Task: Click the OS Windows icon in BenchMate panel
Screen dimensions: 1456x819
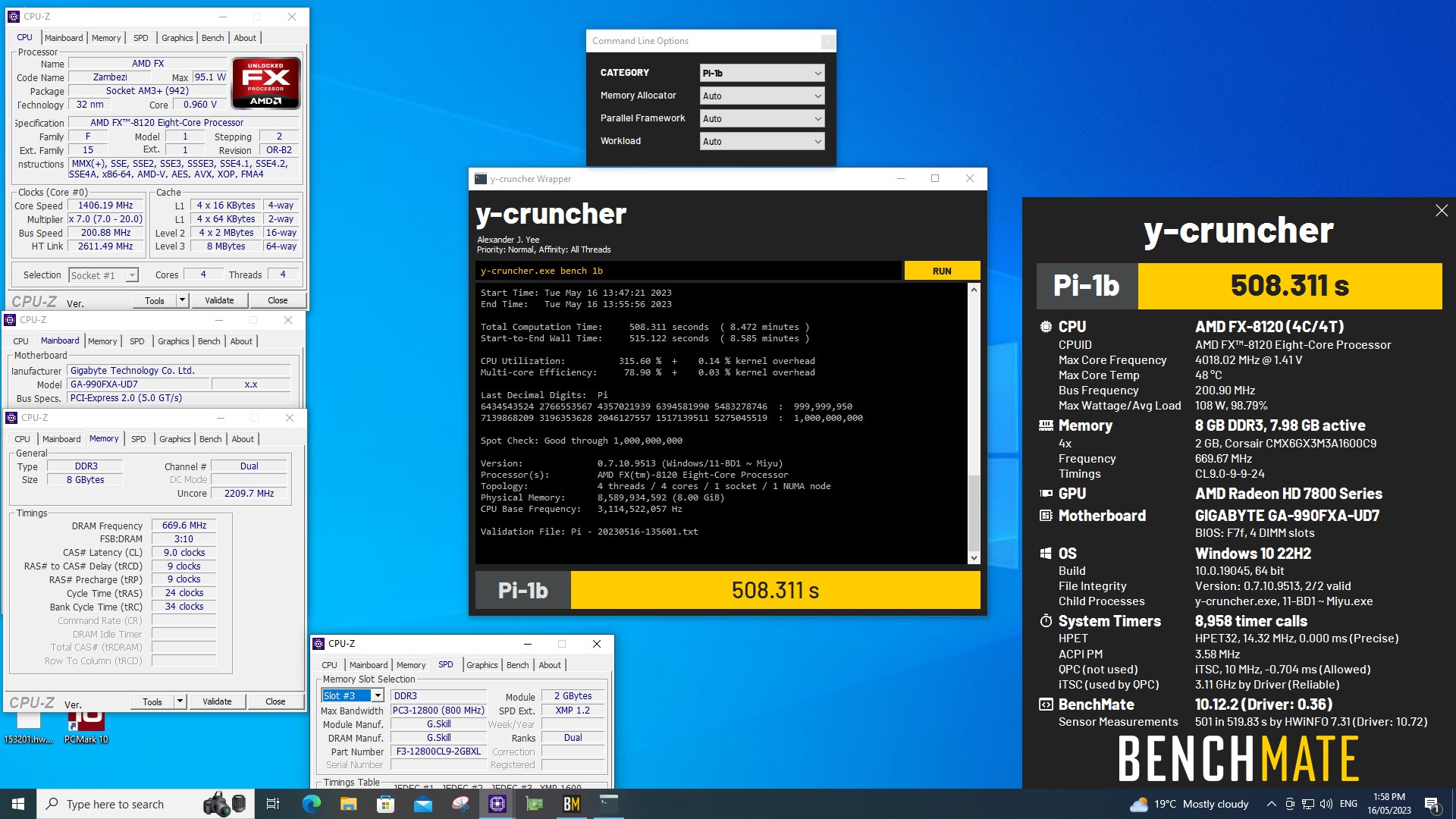Action: pos(1046,554)
